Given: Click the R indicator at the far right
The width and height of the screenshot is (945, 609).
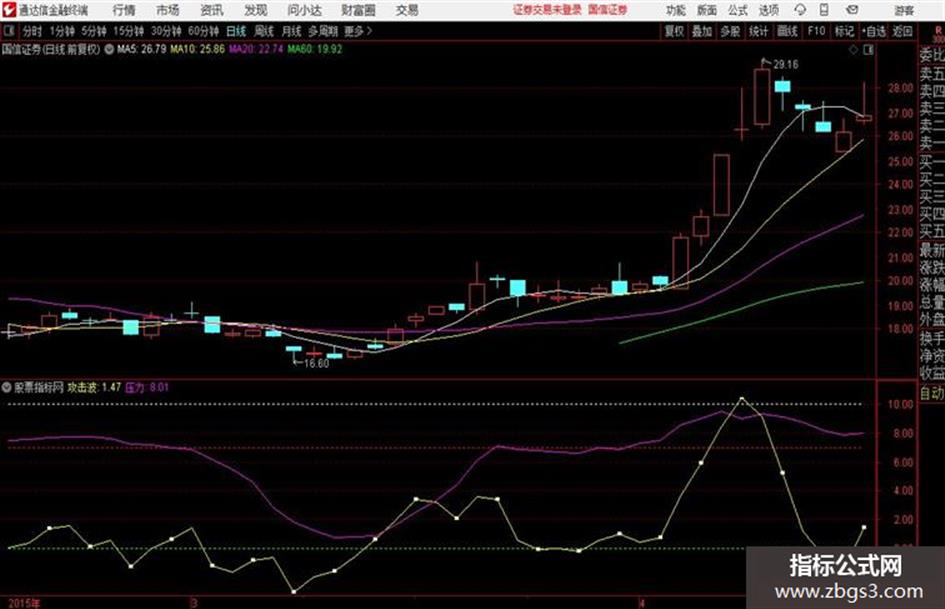Looking at the screenshot, I should click(x=938, y=30).
